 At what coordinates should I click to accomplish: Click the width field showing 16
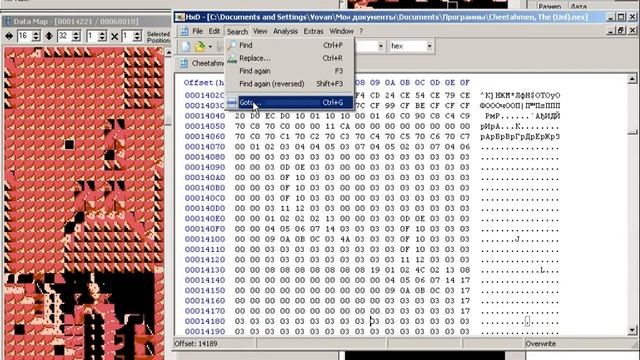[x=24, y=36]
